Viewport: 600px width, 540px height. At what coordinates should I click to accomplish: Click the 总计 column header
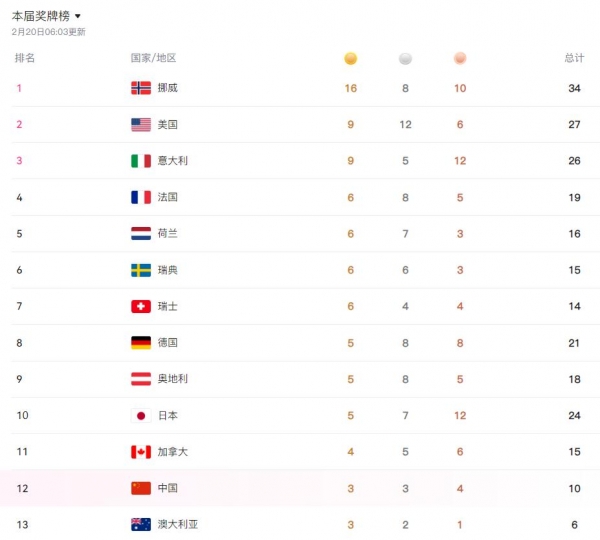point(573,58)
